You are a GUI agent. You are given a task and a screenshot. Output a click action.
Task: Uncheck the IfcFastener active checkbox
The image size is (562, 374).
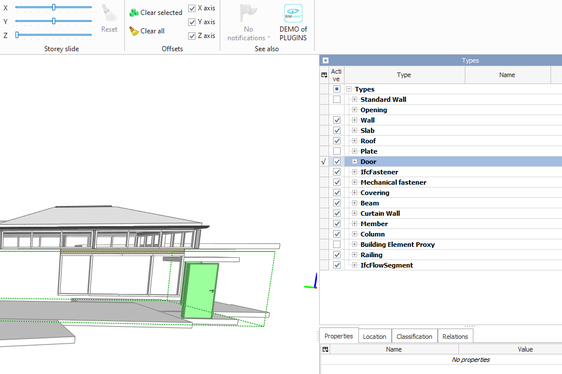coord(337,172)
